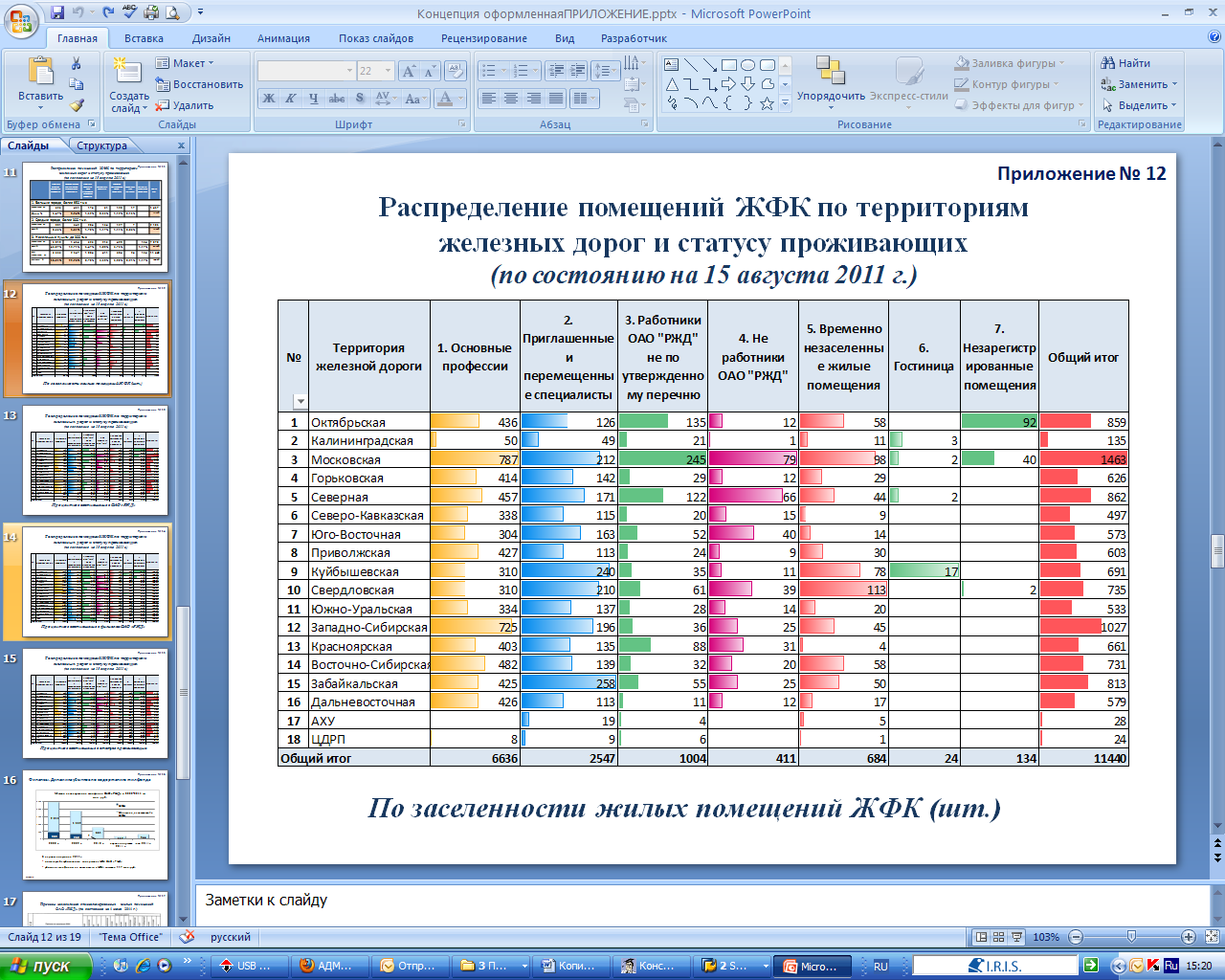The width and height of the screenshot is (1225, 980).
Task: Customize the Quick Access toolbar dropdown
Action: coord(201,13)
